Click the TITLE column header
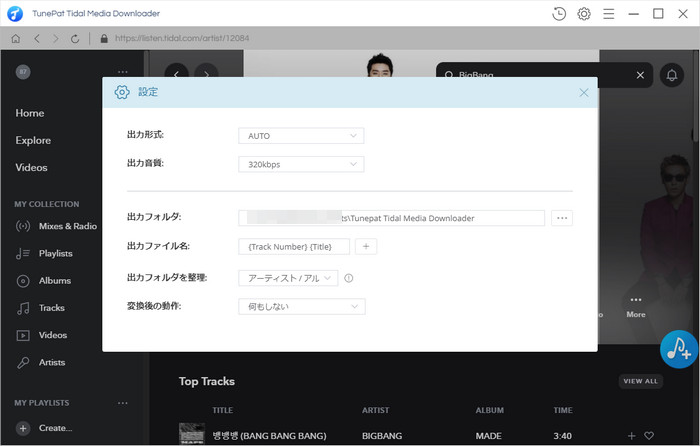 [x=222, y=410]
